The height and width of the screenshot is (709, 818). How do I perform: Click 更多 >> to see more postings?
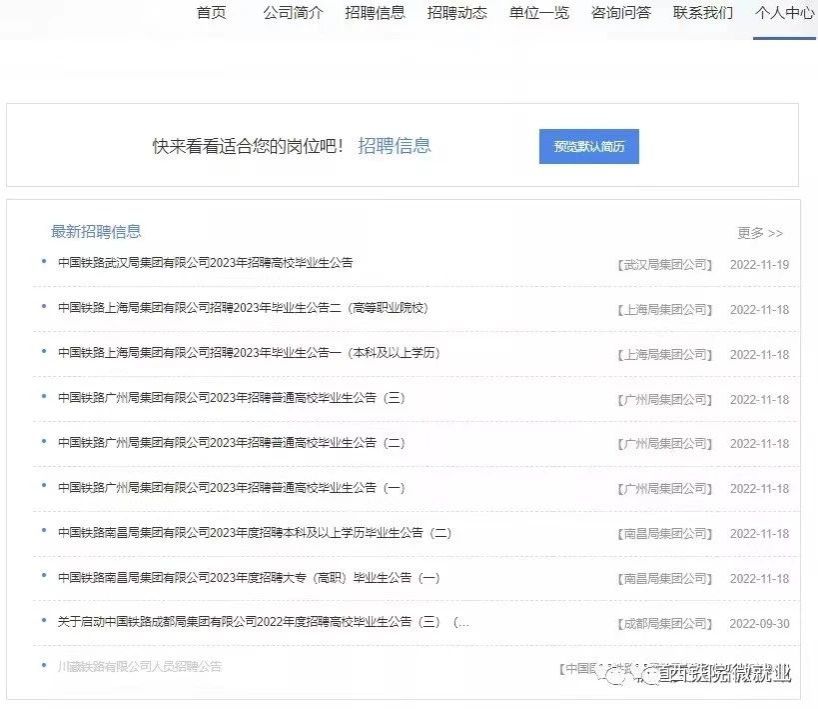point(760,233)
